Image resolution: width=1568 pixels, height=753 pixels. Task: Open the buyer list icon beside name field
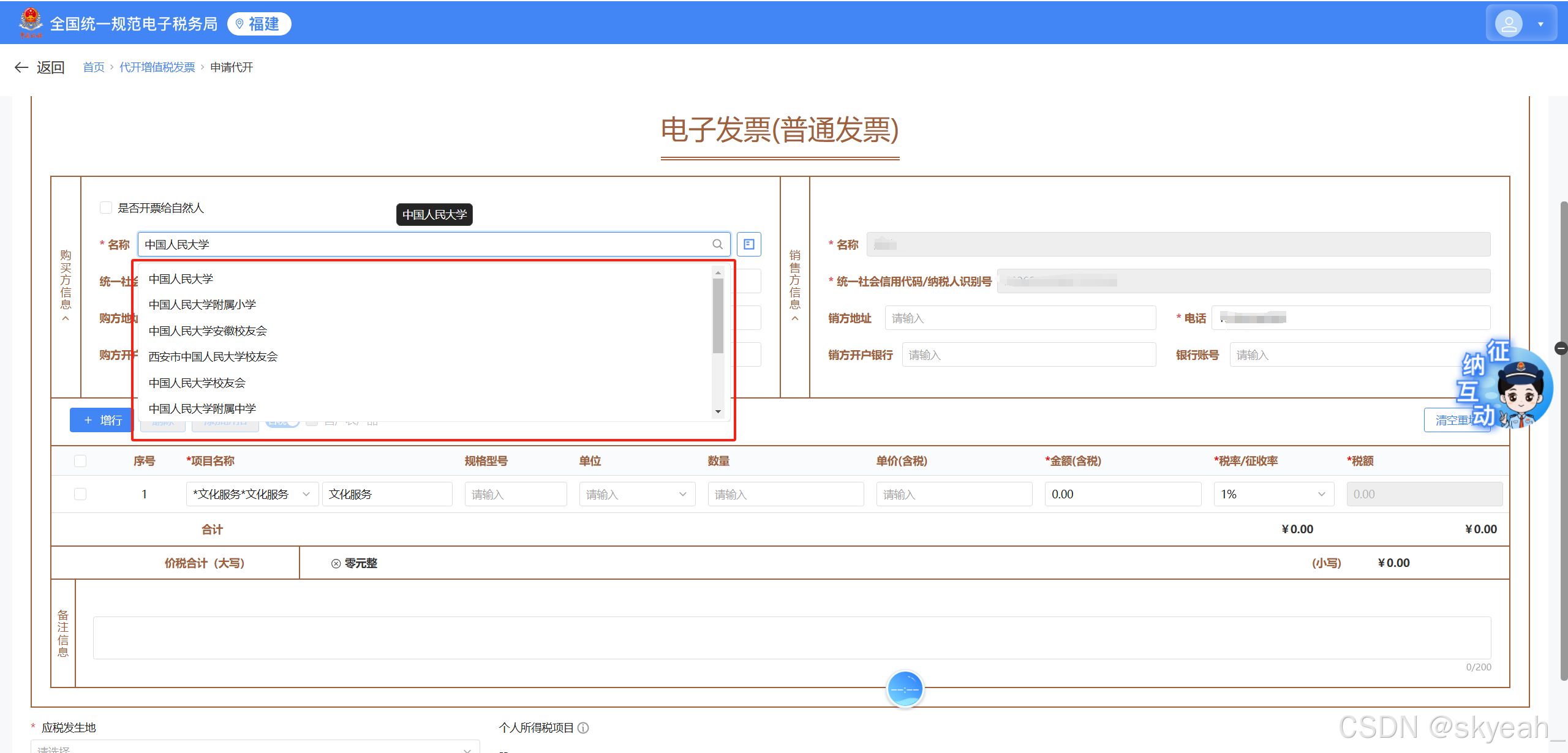tap(748, 244)
